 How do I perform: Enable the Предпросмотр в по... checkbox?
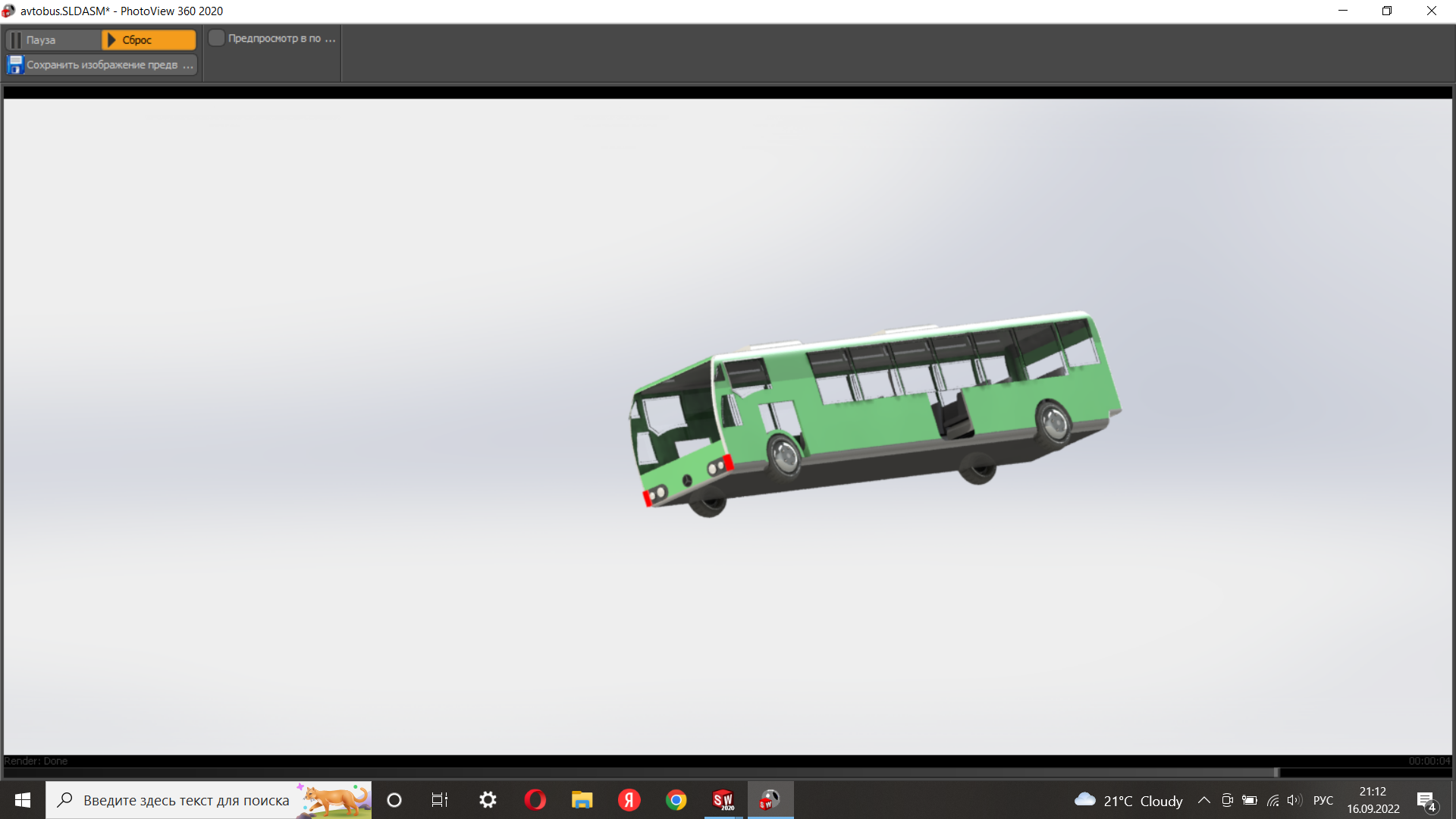coord(217,38)
